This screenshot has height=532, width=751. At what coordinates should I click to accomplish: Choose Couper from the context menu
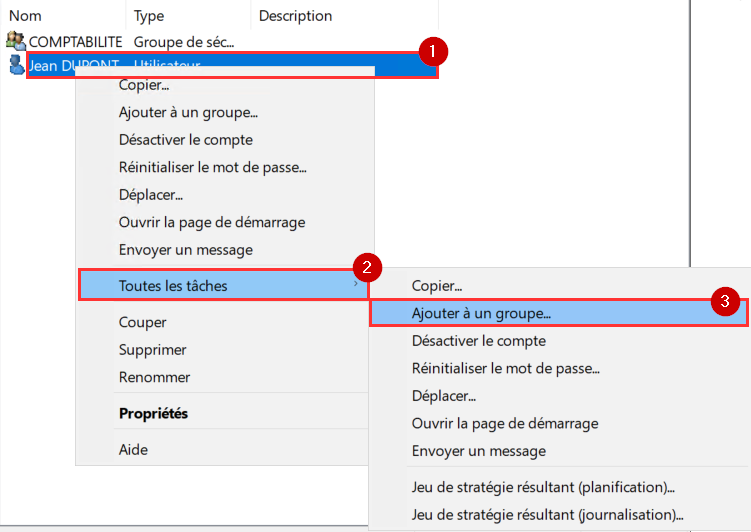(x=143, y=322)
